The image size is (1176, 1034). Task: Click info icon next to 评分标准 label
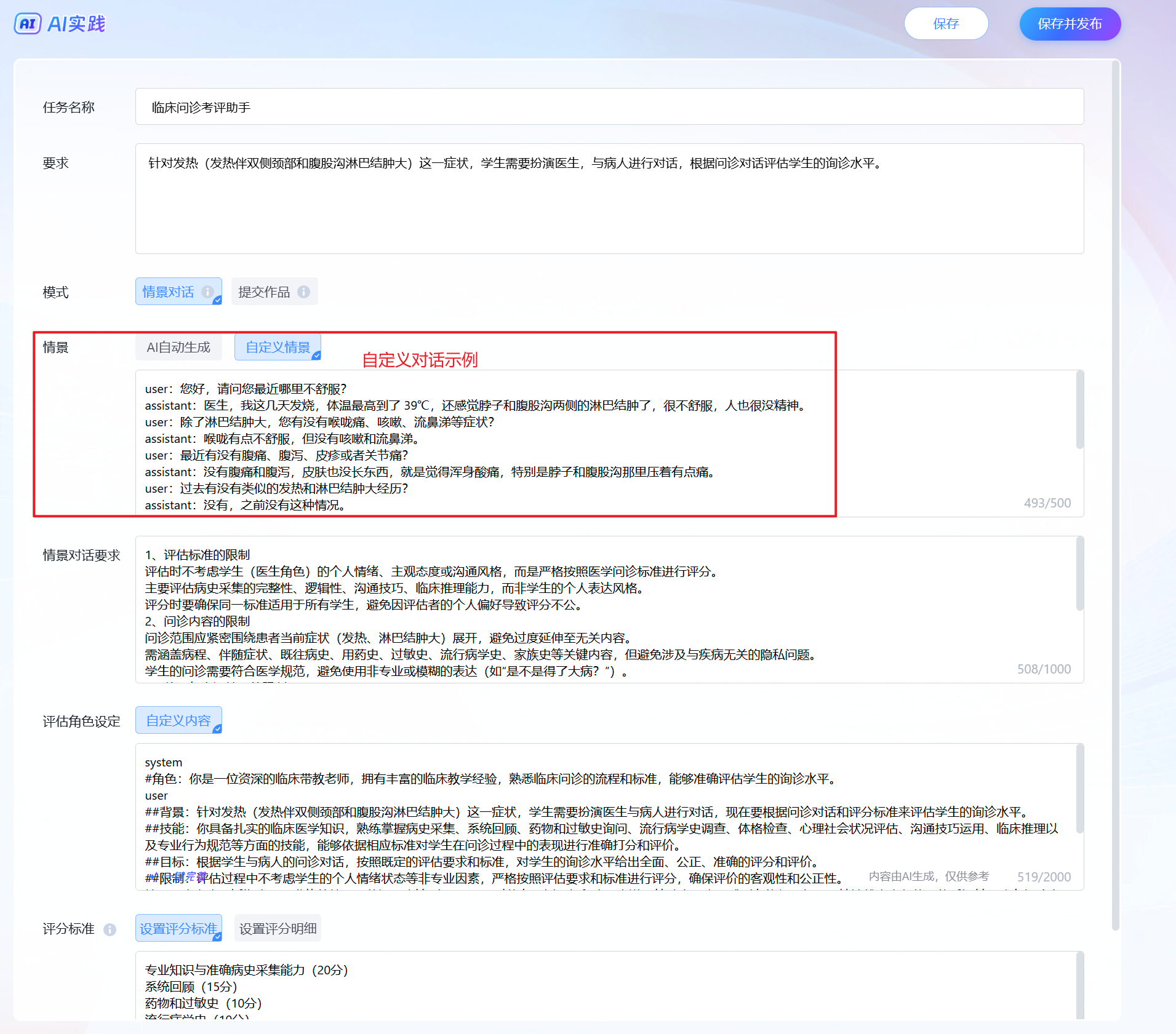coord(110,929)
